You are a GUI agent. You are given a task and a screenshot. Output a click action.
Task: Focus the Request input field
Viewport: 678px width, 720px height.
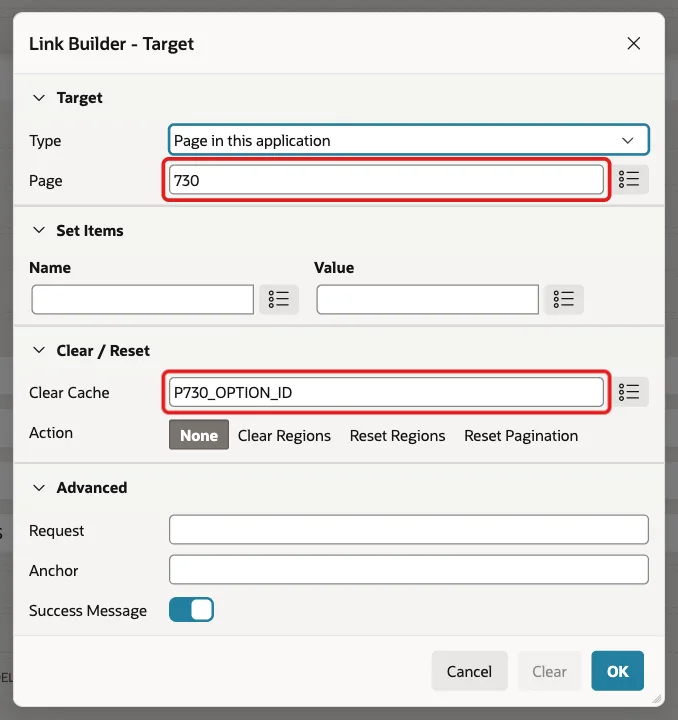tap(409, 529)
